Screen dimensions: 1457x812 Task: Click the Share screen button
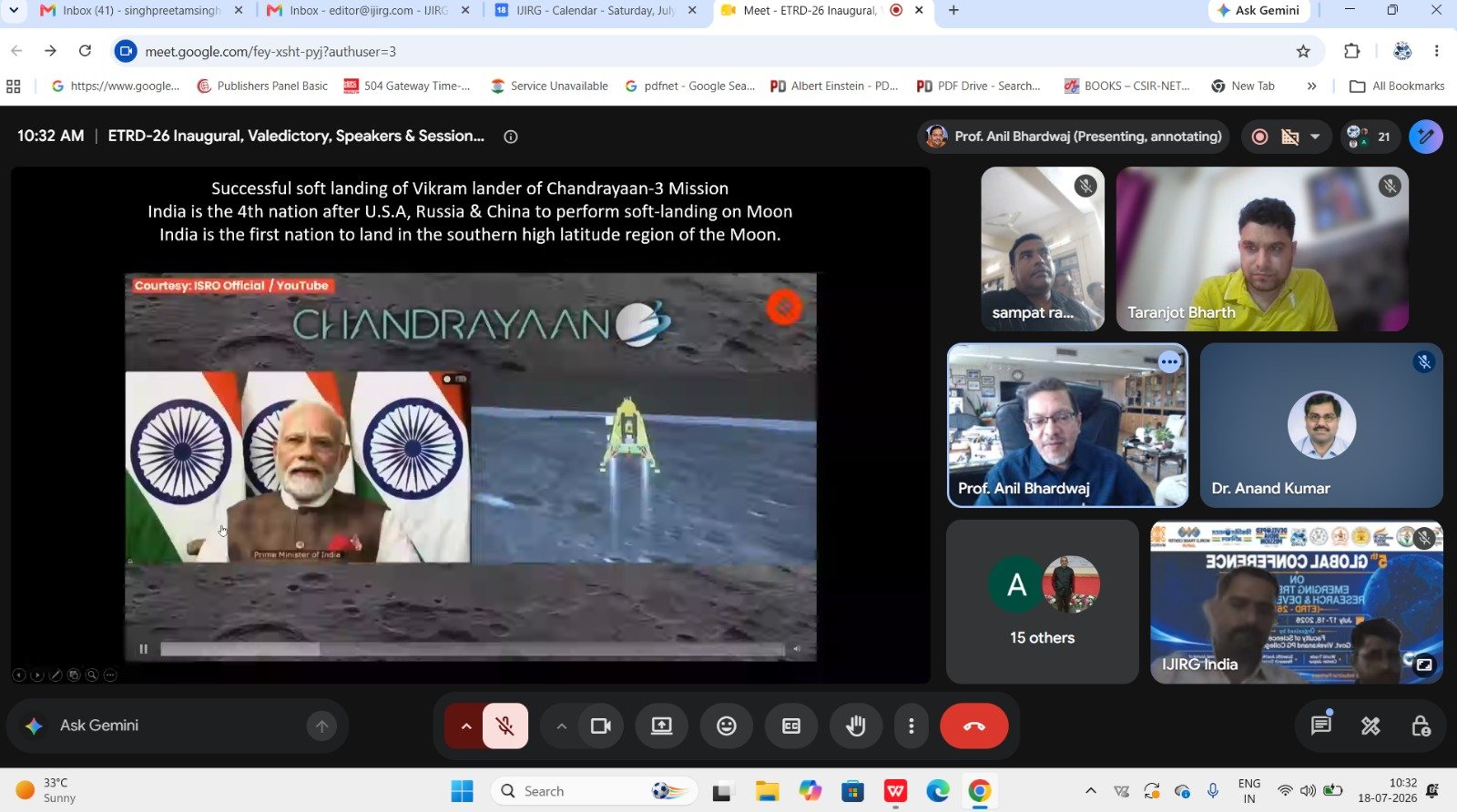[x=661, y=726]
